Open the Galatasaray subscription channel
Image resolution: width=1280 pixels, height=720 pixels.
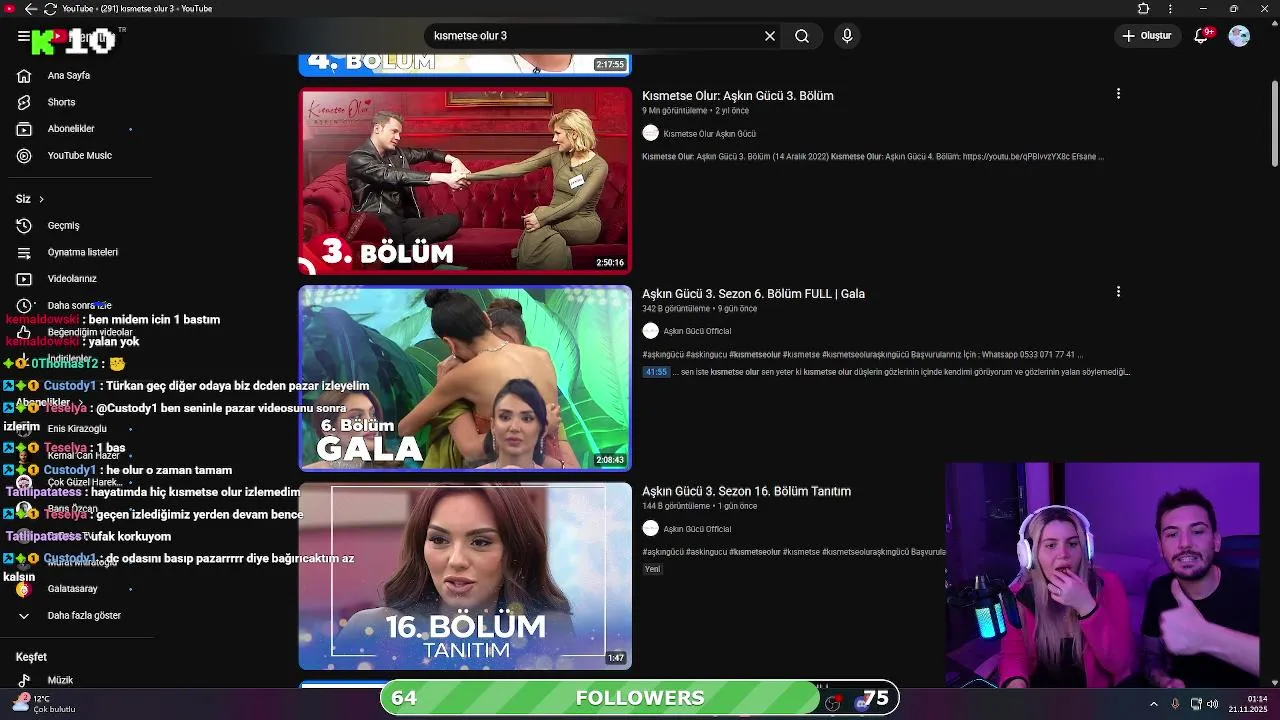click(x=73, y=589)
